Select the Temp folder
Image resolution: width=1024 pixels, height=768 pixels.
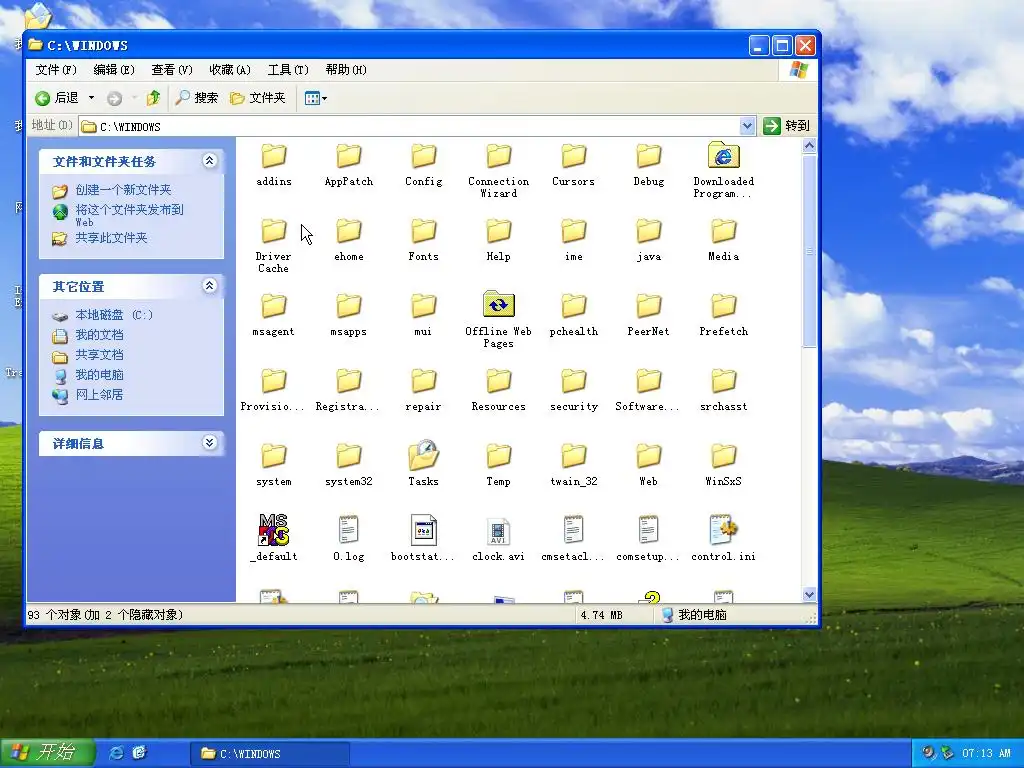click(498, 466)
